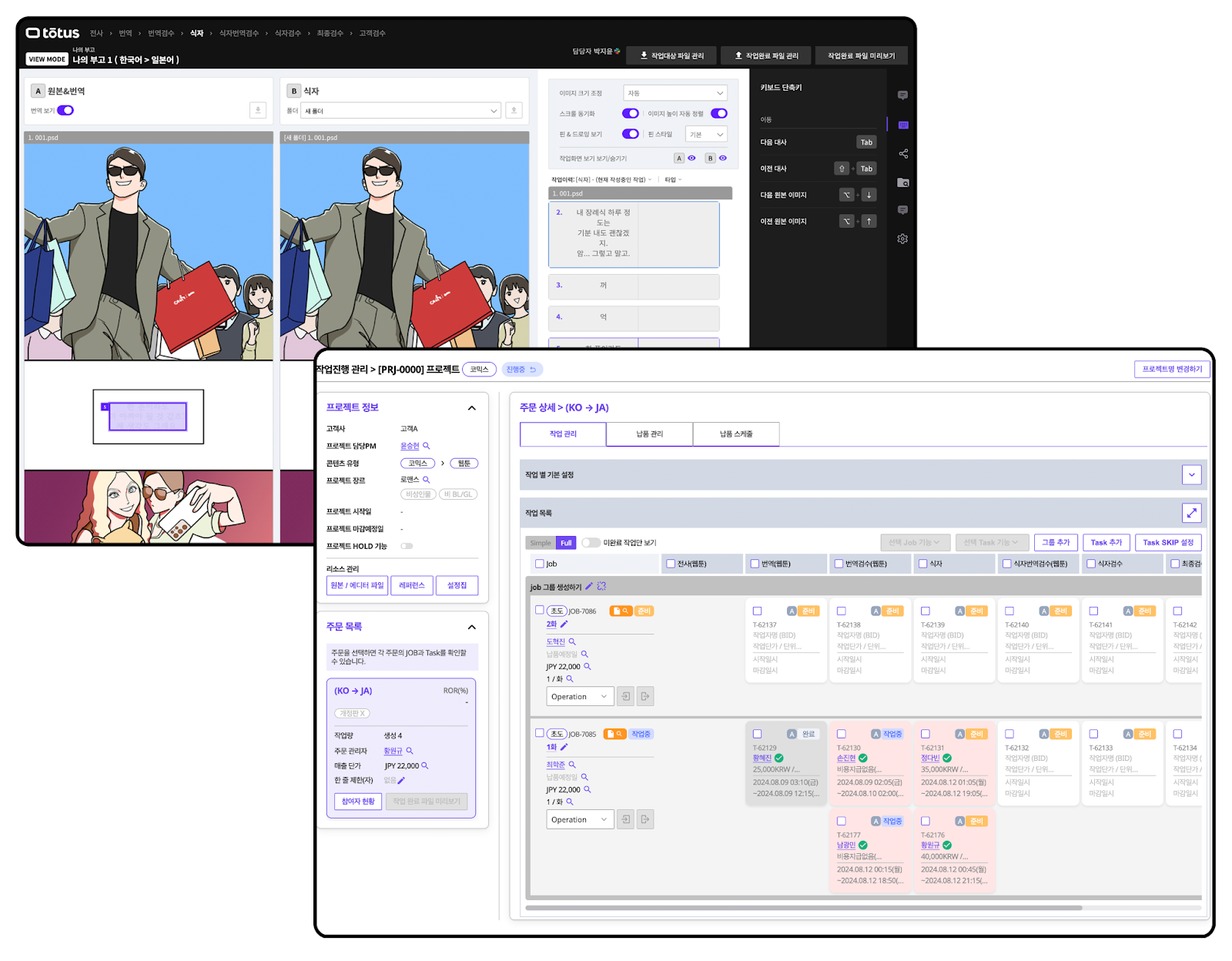Viewport: 1232px width, 961px height.
Task: Click the undo icon on the 진행중 status badge
Action: coord(533,370)
